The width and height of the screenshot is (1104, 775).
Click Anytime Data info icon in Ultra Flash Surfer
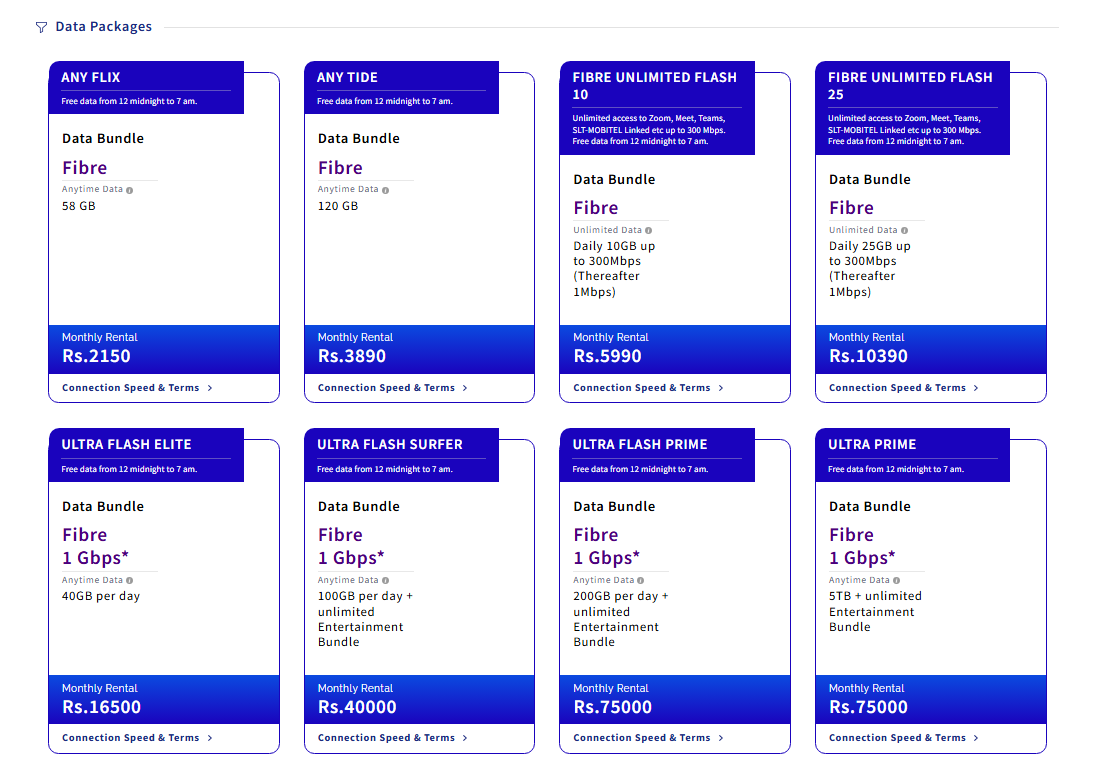[385, 581]
